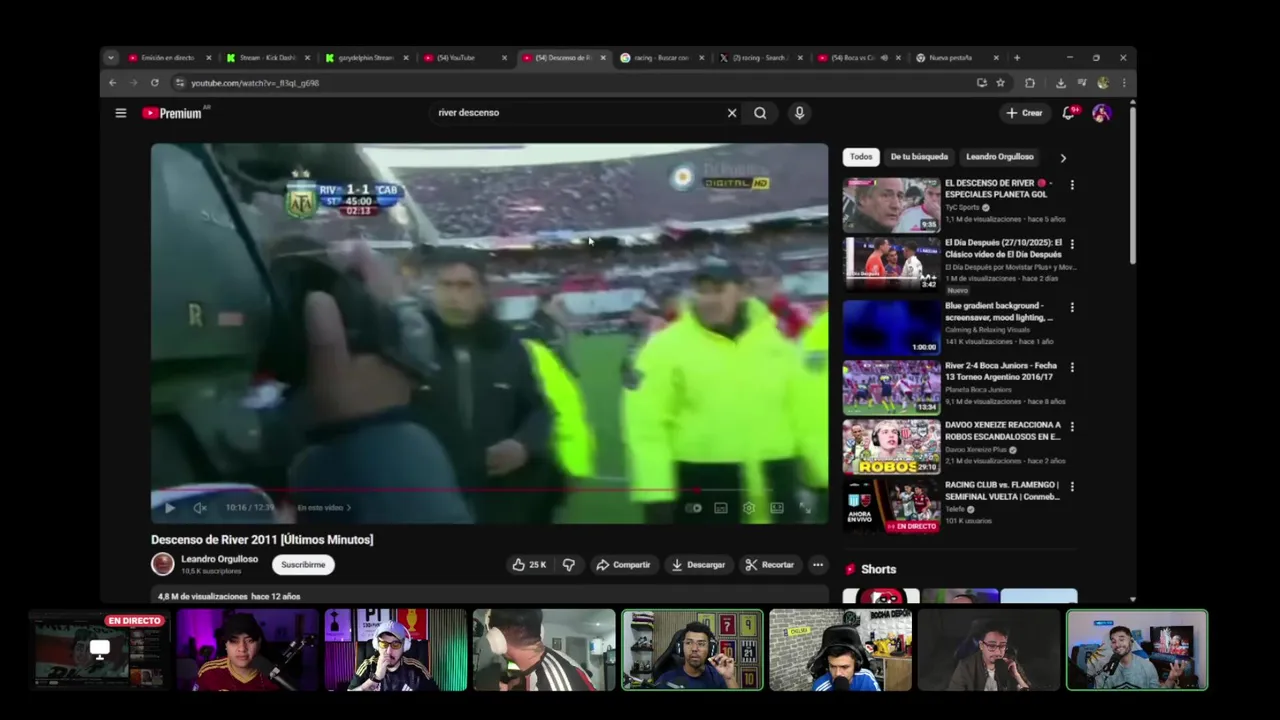Go back with the browser back arrow
This screenshot has height=720, width=1280.
coord(113,83)
